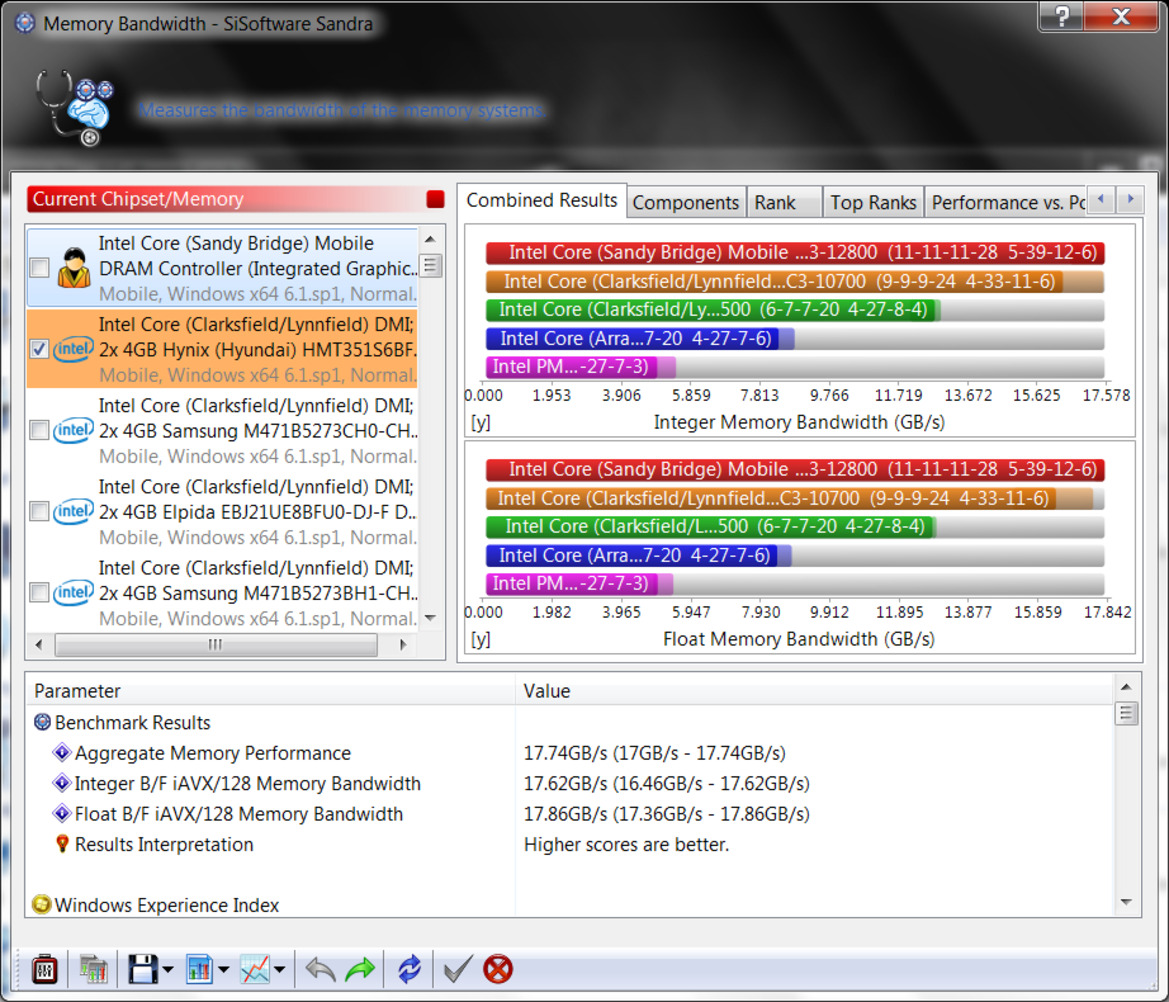This screenshot has width=1169, height=1002.
Task: Tick the Samsung M471B5273CH0-CH checkbox
Action: click(x=40, y=430)
